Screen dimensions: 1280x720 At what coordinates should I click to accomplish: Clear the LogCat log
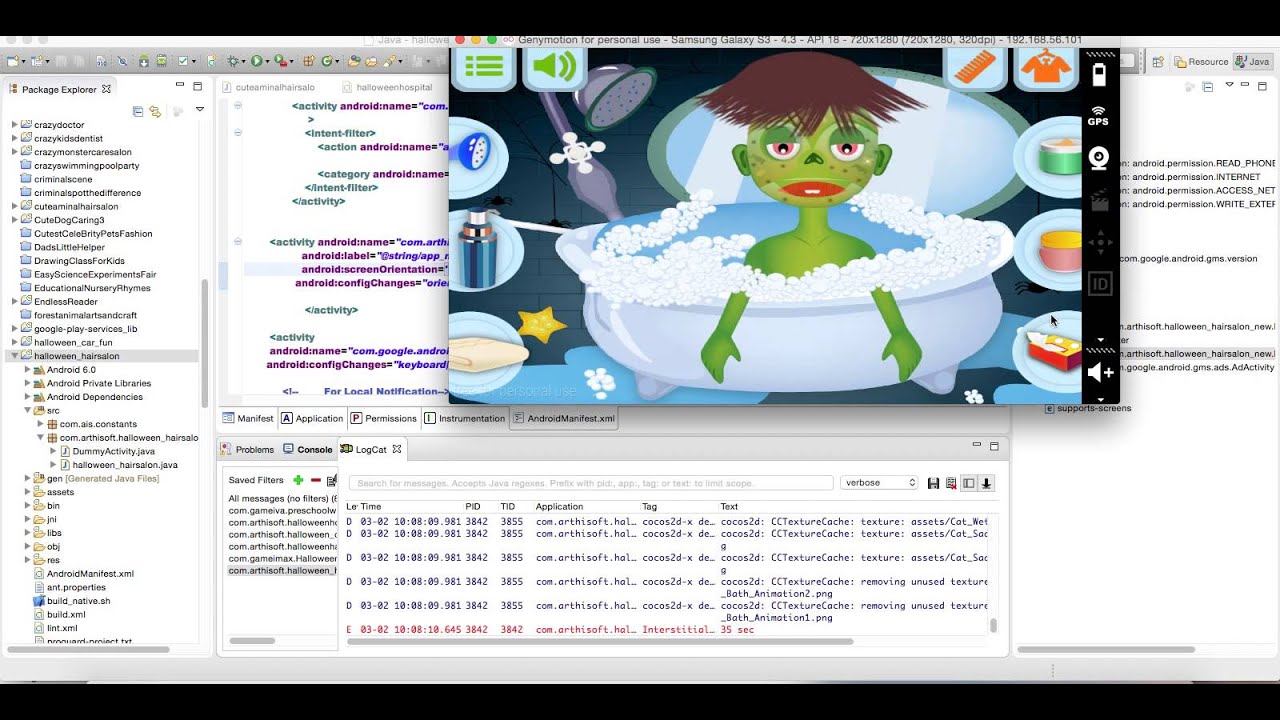[951, 483]
